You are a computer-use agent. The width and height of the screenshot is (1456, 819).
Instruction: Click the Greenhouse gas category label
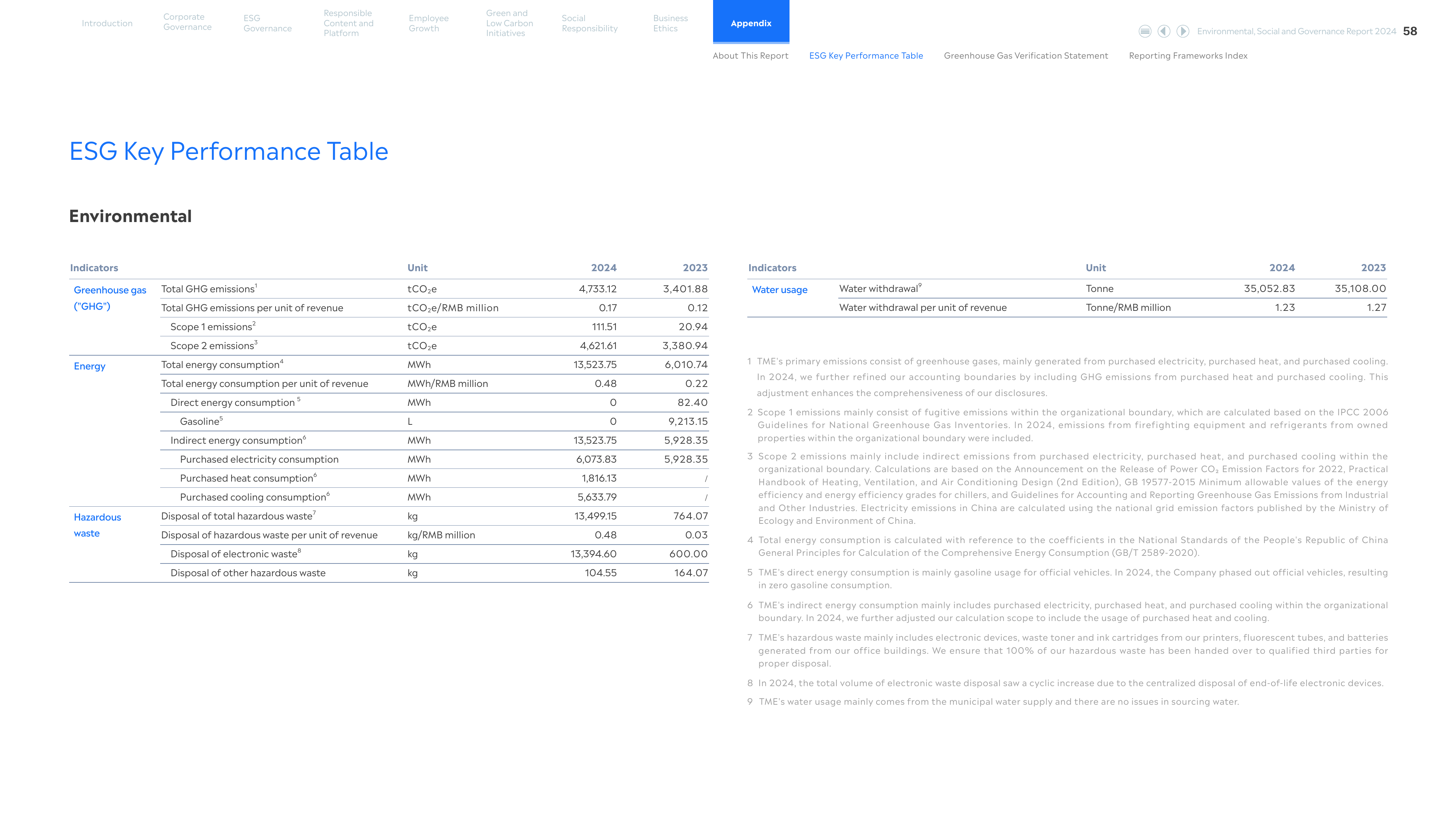pos(110,298)
